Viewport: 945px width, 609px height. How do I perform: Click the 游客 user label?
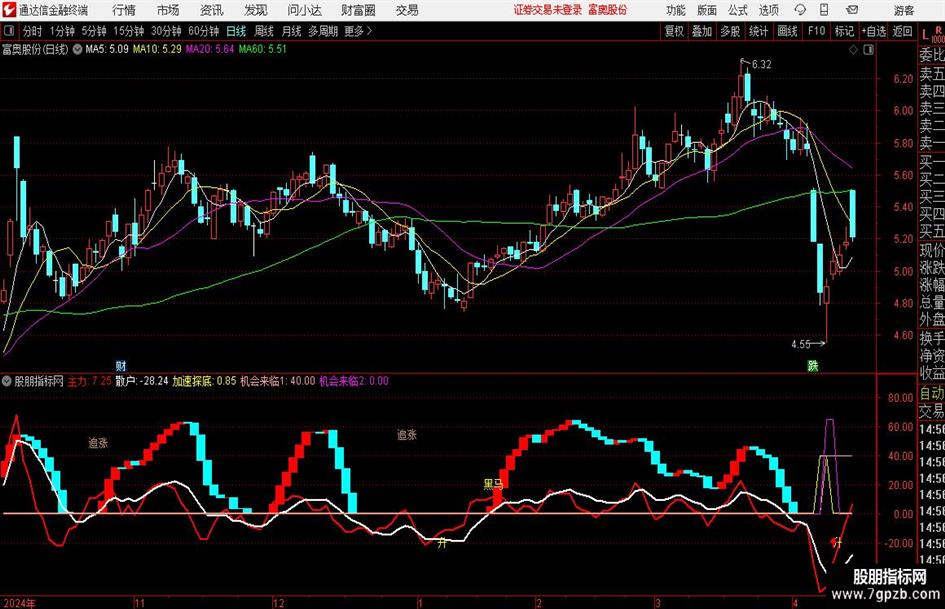coord(903,10)
